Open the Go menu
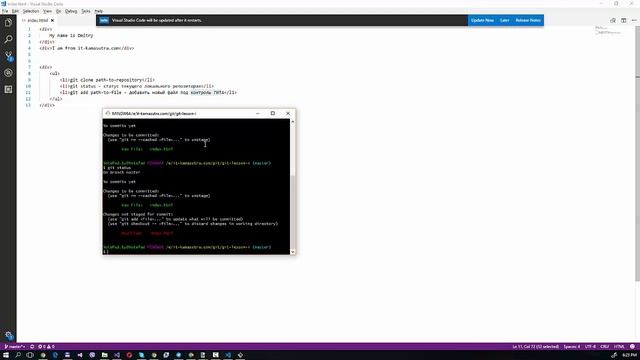Image resolution: width=640 pixels, height=360 pixels. click(58, 11)
